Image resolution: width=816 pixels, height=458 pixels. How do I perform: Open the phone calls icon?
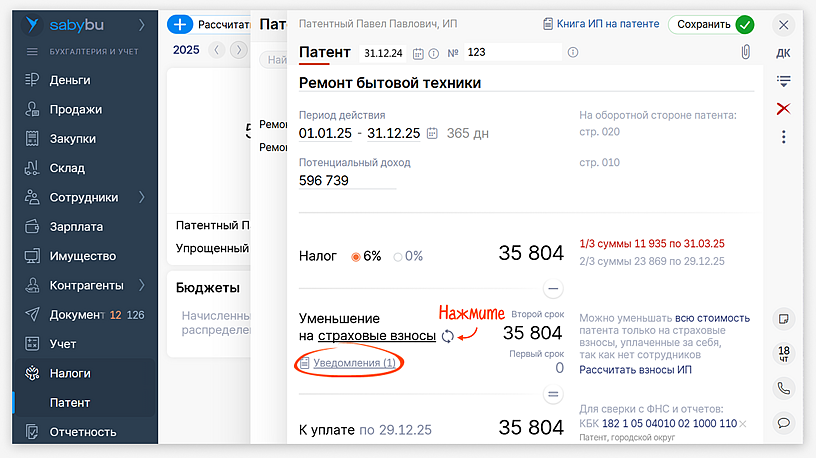click(783, 387)
